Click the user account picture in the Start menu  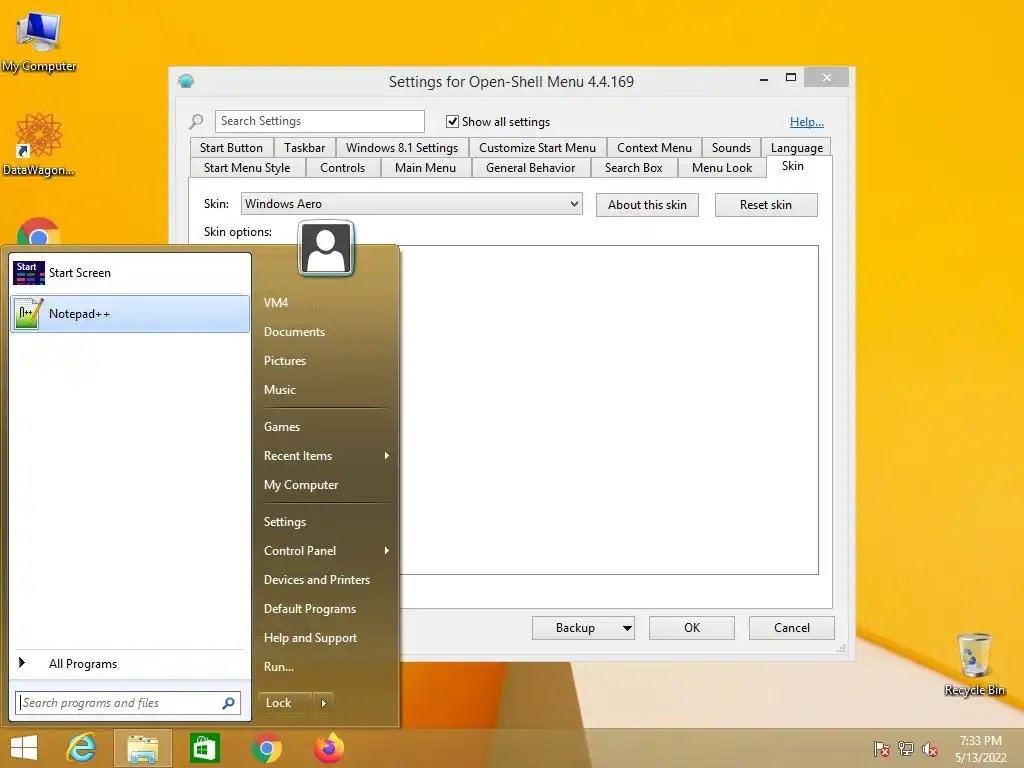click(x=326, y=249)
